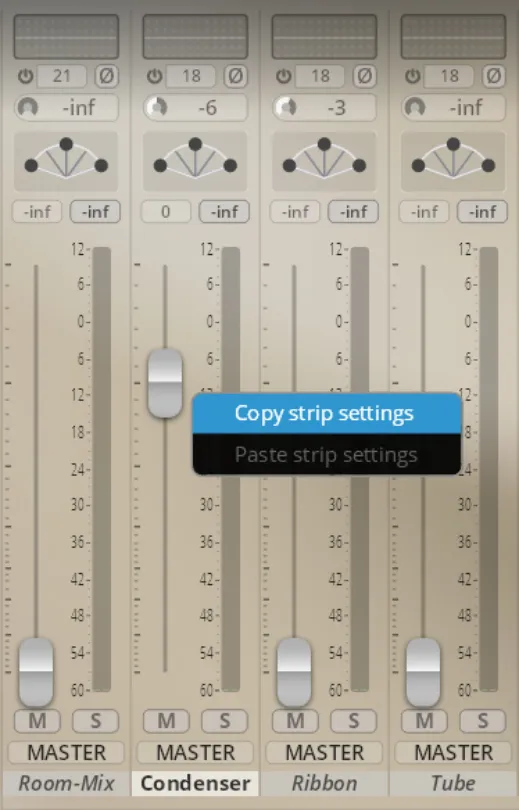519x810 pixels.
Task: Click trim value 21 on Room-Mix
Action: [61, 76]
